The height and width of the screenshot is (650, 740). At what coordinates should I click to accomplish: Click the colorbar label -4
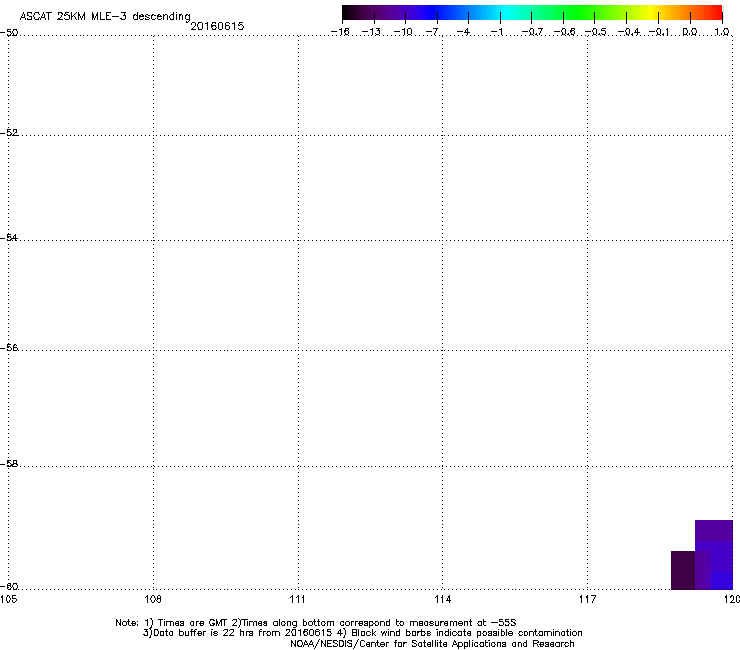tap(464, 32)
